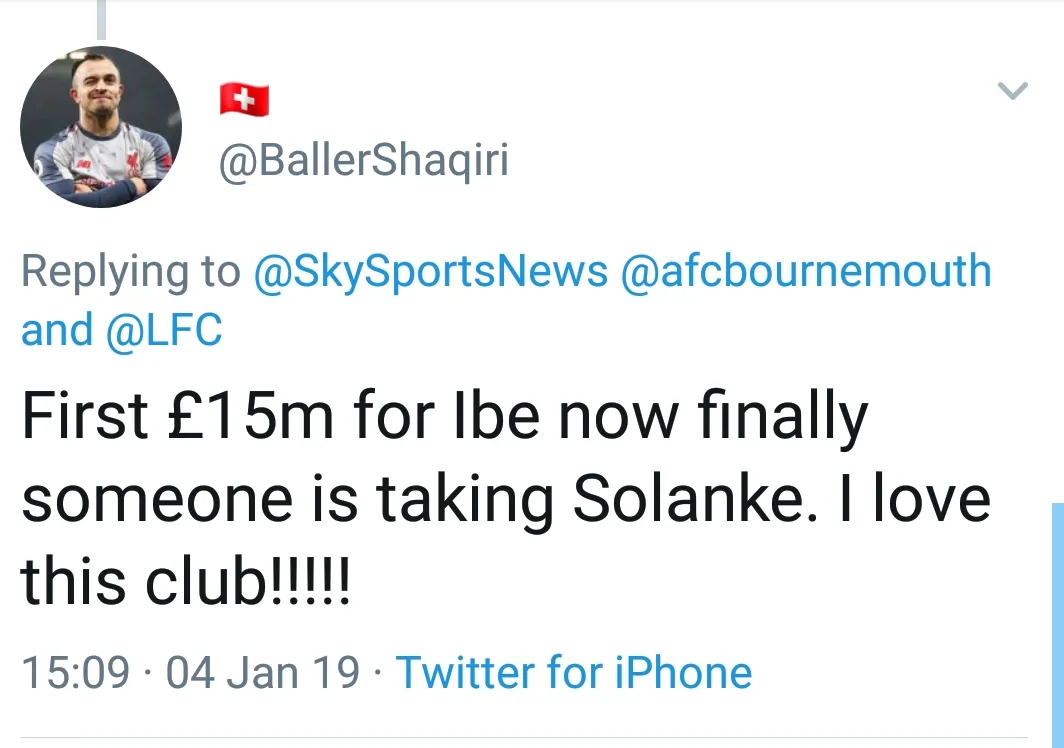Tap the profile avatar photo
The width and height of the screenshot is (1064, 748).
100,127
